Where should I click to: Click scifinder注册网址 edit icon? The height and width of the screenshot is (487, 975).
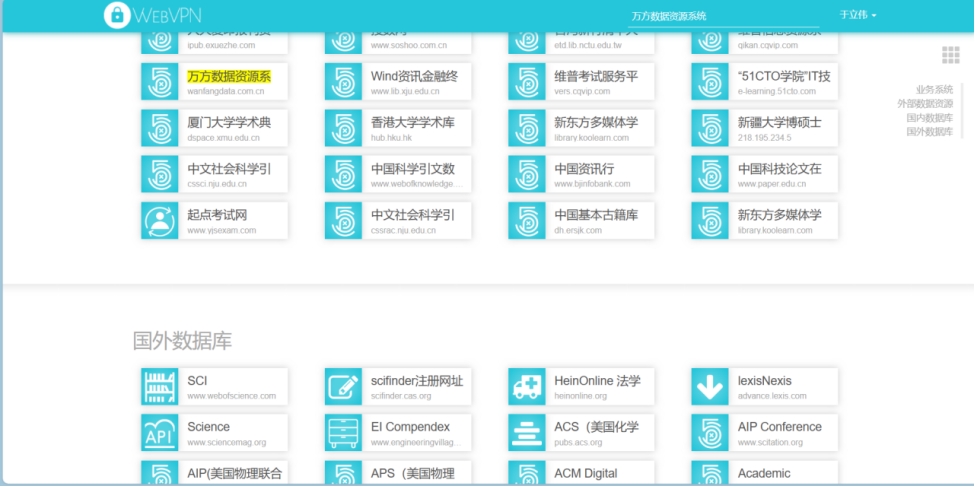[343, 387]
